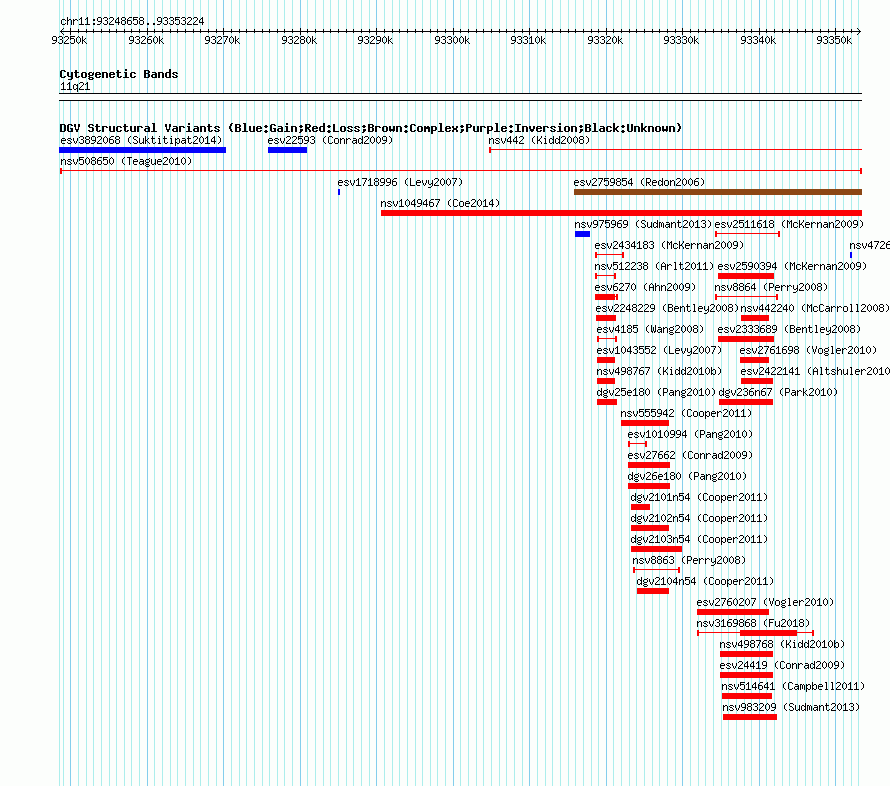Open nsv498767 (Kidd2010b) variant
The width and height of the screenshot is (890, 786).
659,371
